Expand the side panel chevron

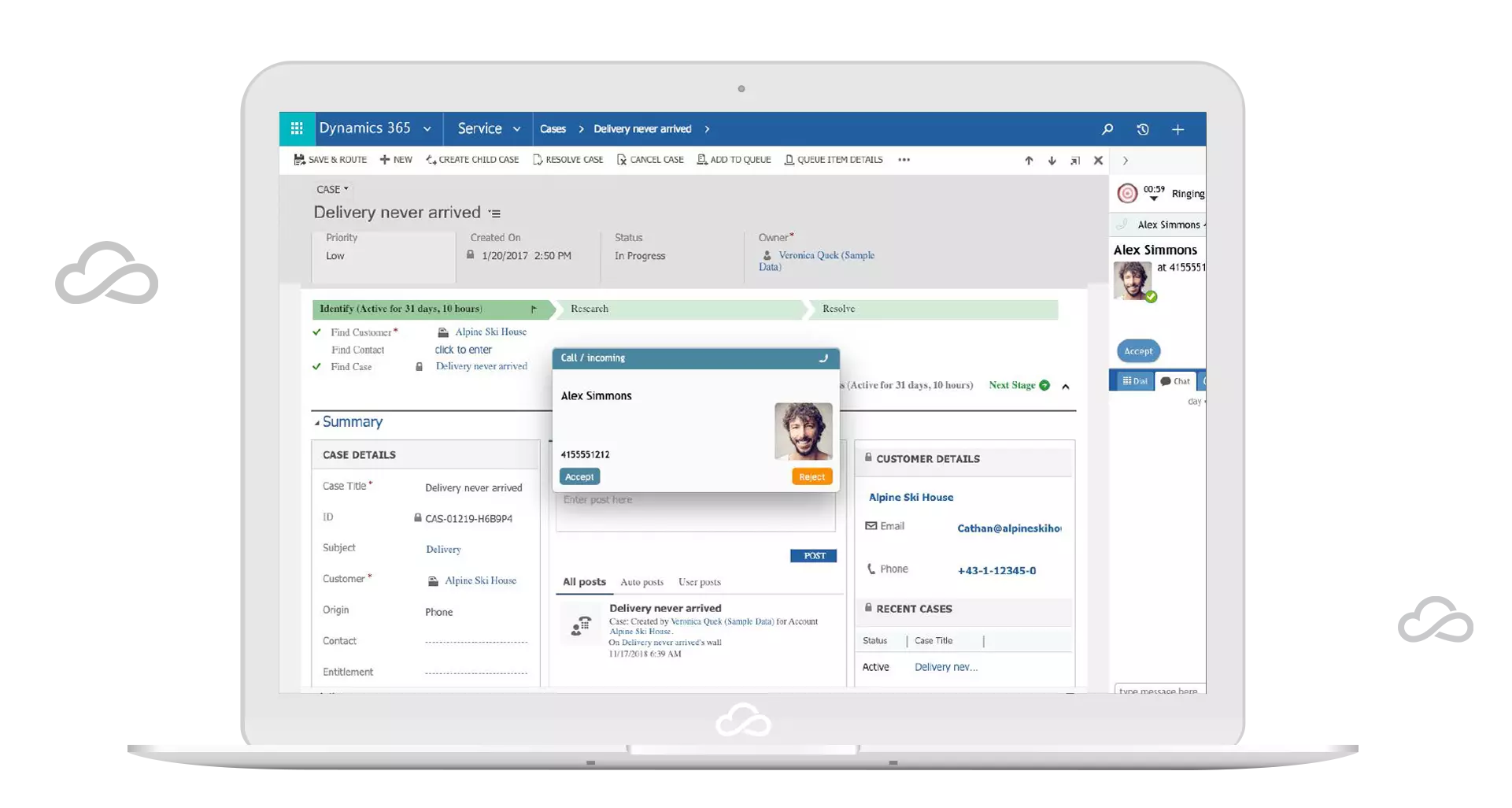tap(1126, 161)
